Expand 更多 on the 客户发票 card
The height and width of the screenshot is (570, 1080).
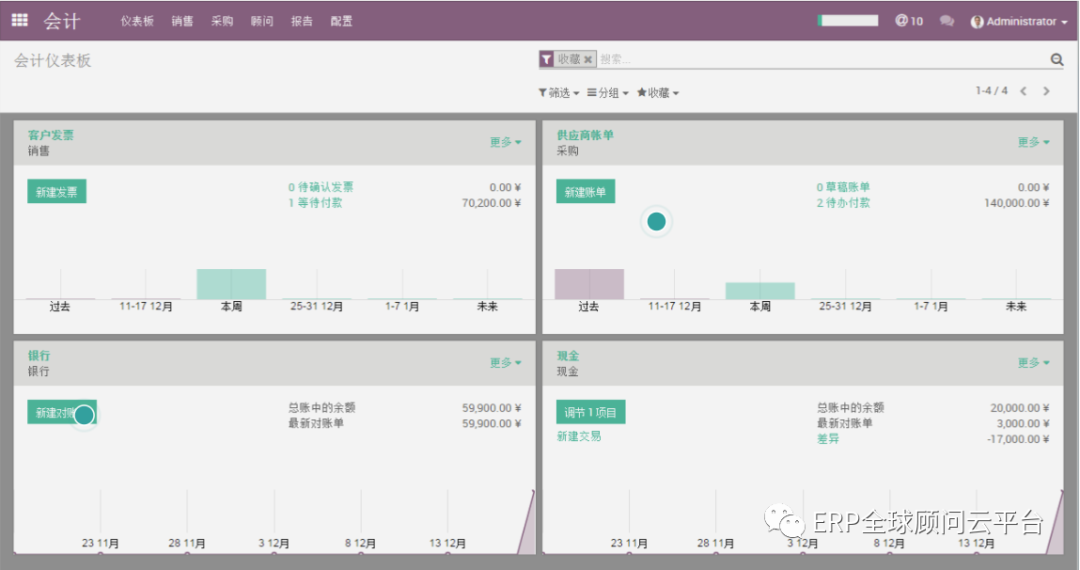pos(505,142)
